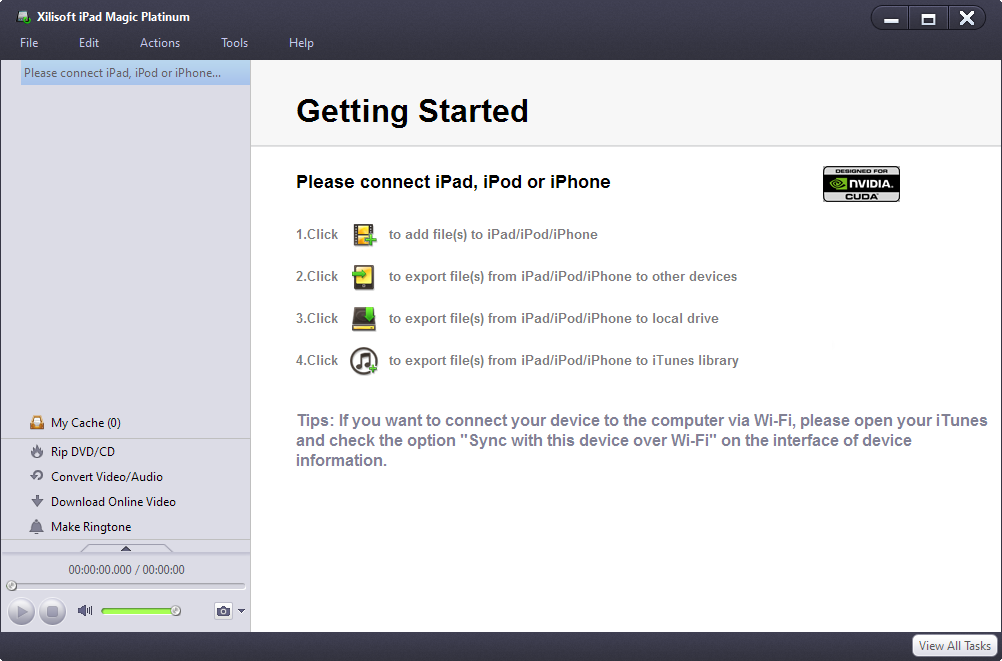Image resolution: width=1002 pixels, height=661 pixels.
Task: Open the Tools menu
Action: pyautogui.click(x=235, y=43)
